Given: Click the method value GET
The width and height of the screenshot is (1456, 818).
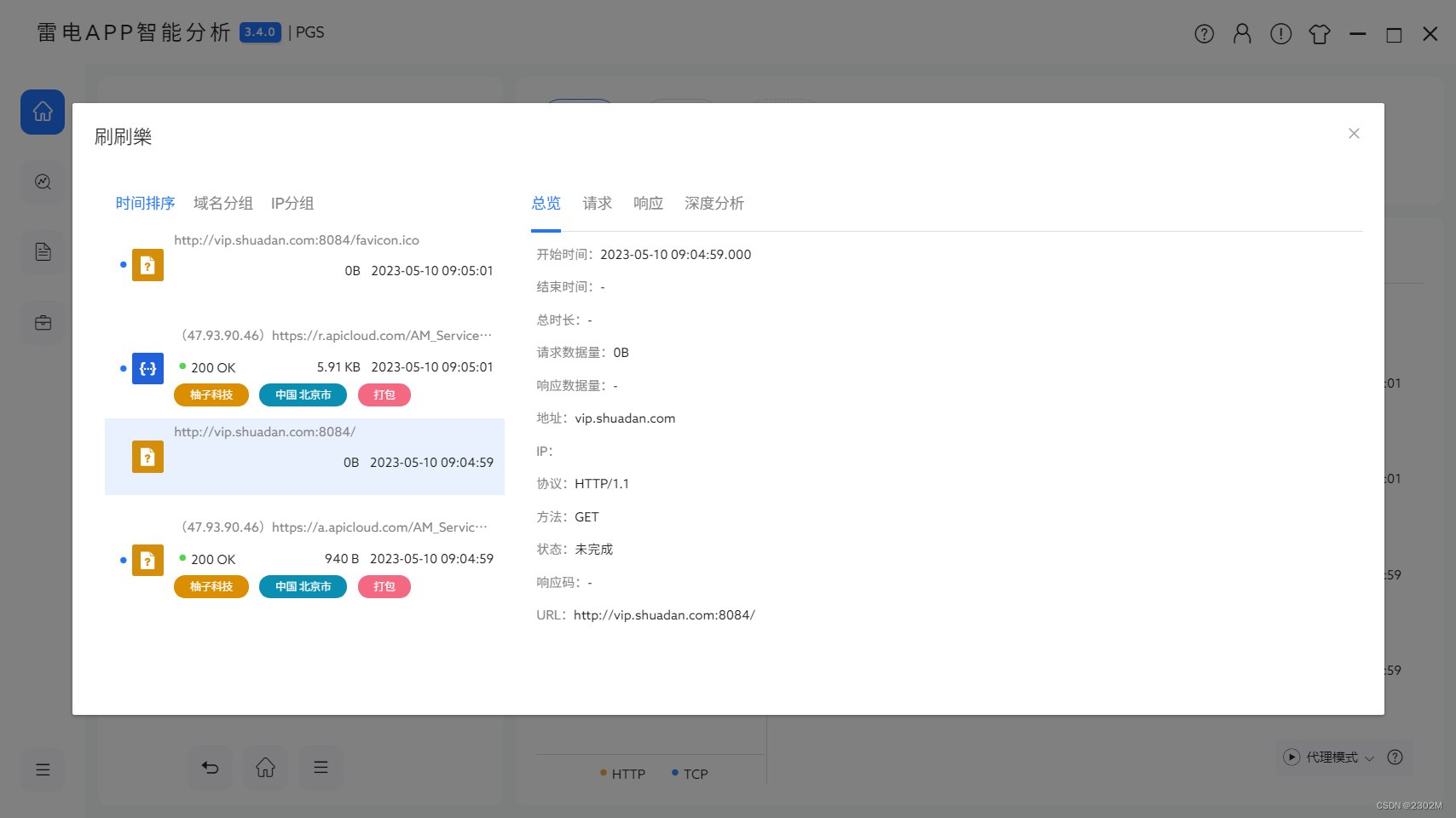Looking at the screenshot, I should click(586, 517).
